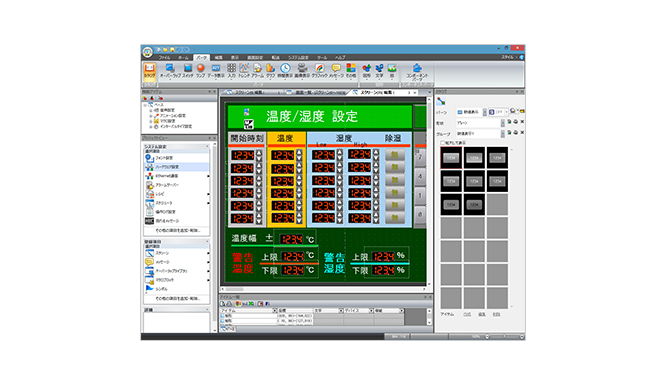This screenshot has height=376, width=648.
Task: Click the その他 (Others) colored-squares icon
Action: click(x=351, y=71)
